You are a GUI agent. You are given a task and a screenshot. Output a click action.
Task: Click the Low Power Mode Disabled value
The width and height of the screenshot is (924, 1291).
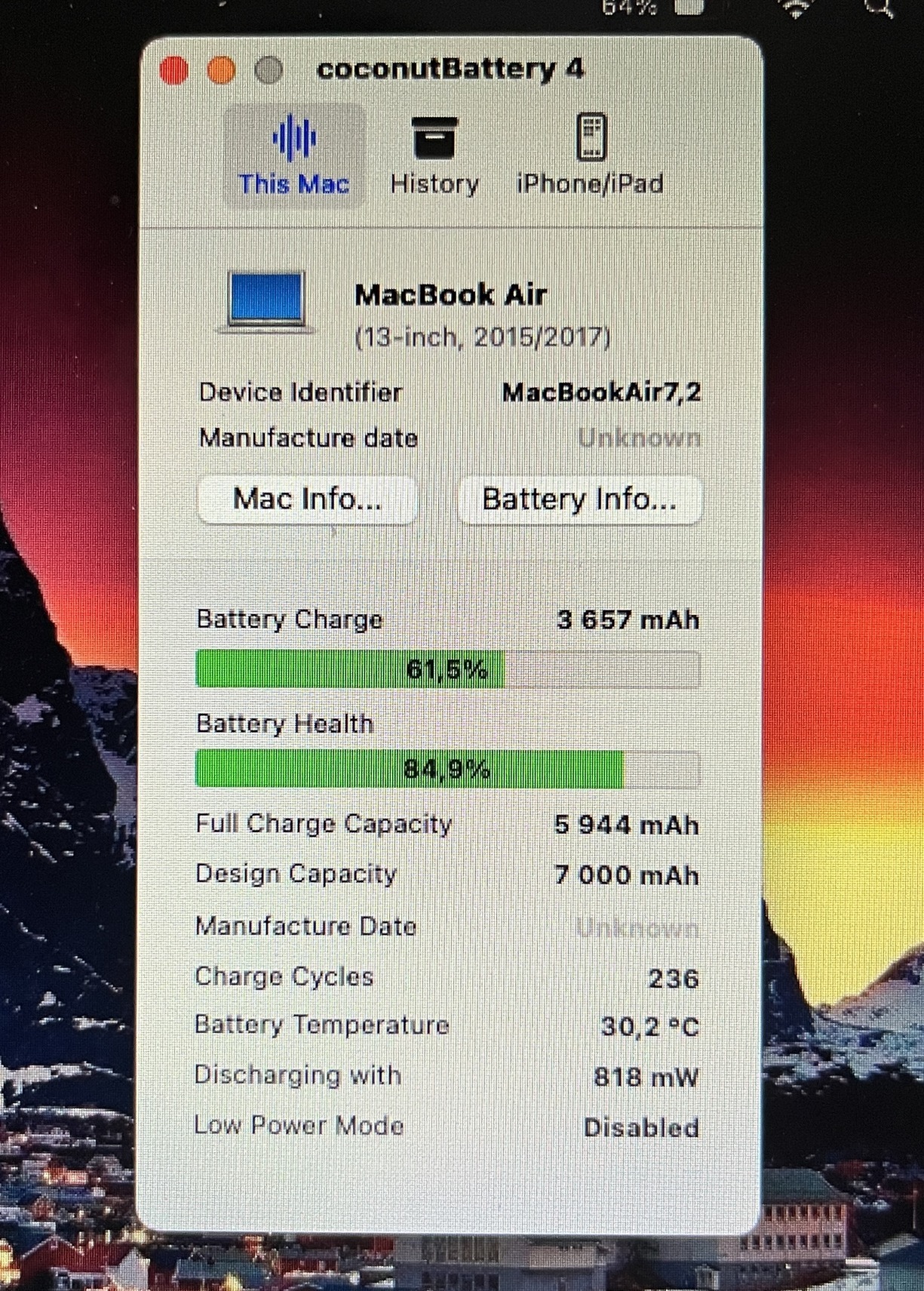pos(641,1128)
